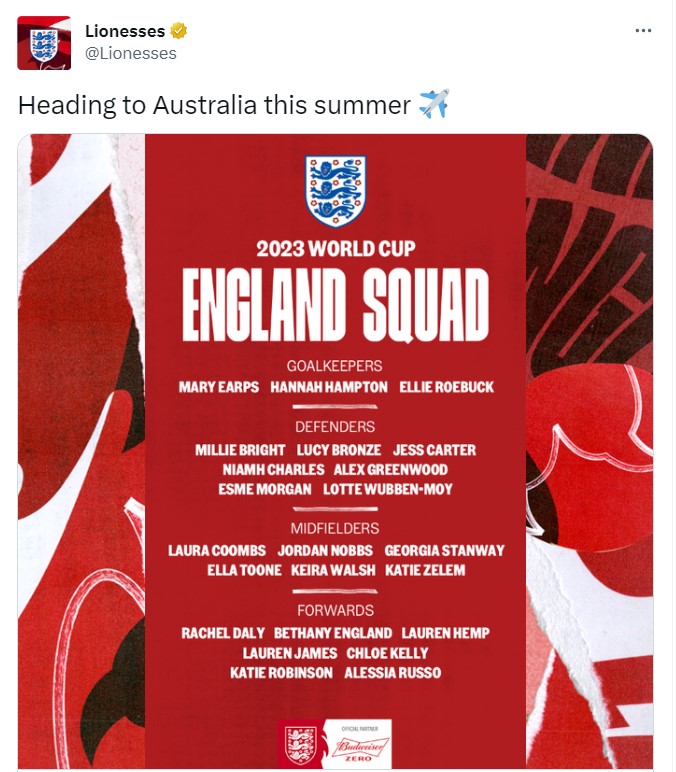Viewport: 676px width, 772px height.
Task: Click the airplane emoji in tweet
Action: pos(434,104)
